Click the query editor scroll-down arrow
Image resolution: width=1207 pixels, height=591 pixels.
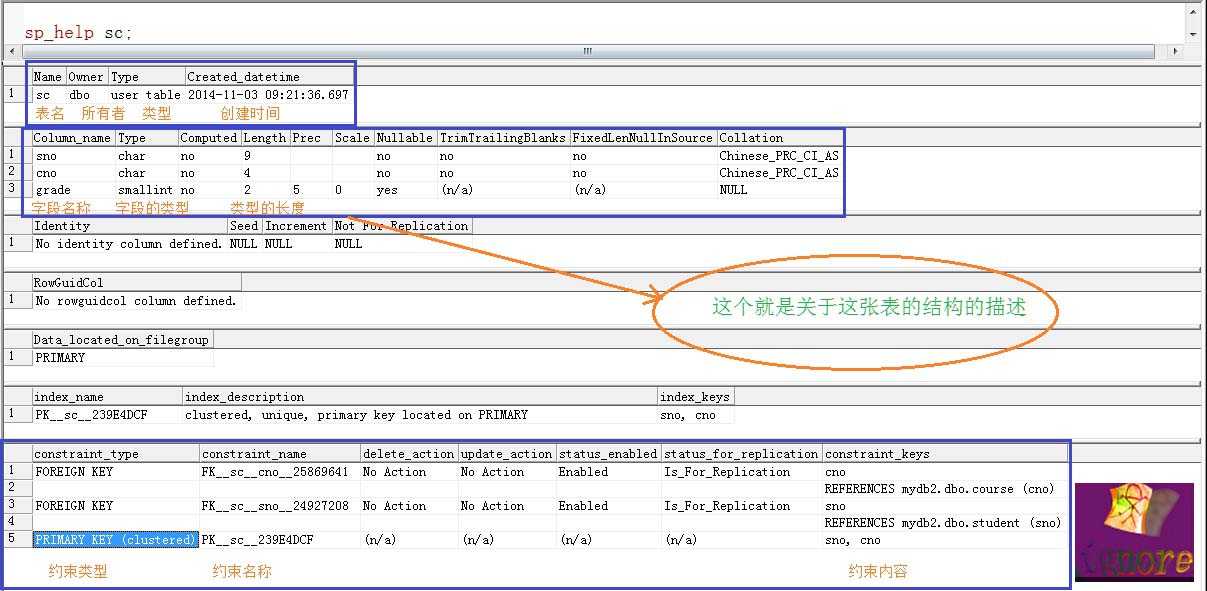point(1192,33)
